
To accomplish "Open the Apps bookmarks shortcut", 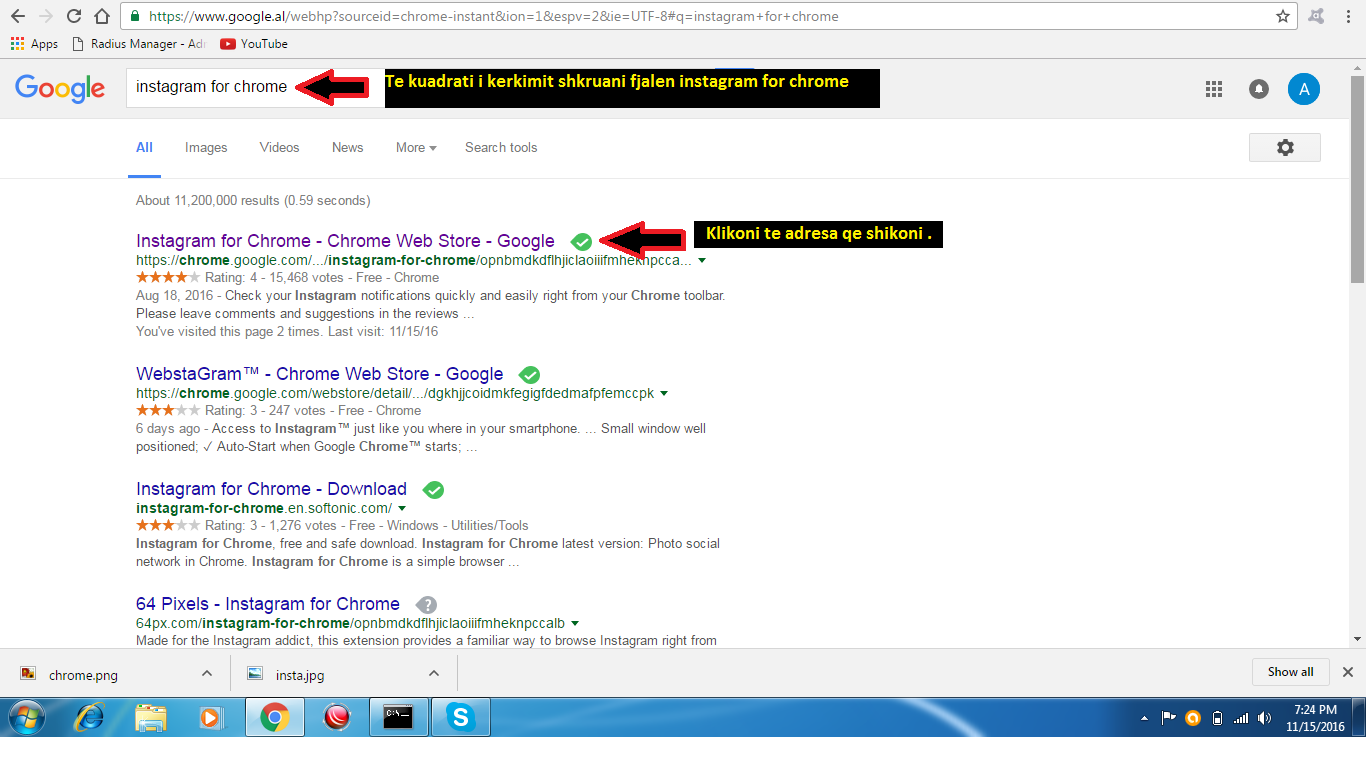I will pos(34,44).
